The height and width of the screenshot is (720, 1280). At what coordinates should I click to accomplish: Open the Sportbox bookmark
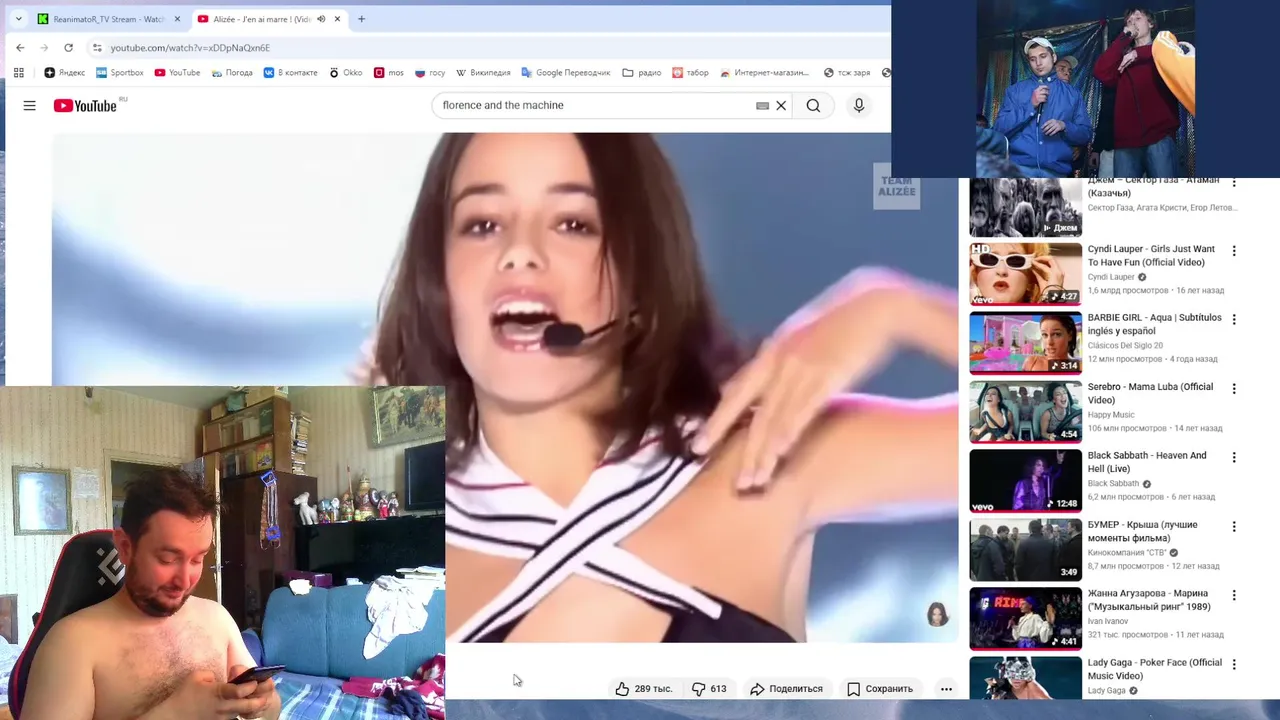(120, 72)
